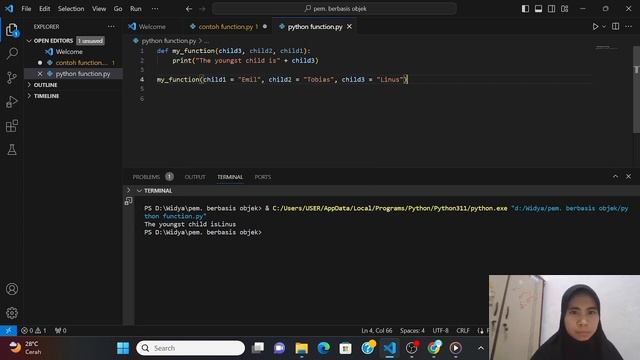Screen dimensions: 640x360
Task: Open the Search view in activity bar
Action: coord(12,53)
